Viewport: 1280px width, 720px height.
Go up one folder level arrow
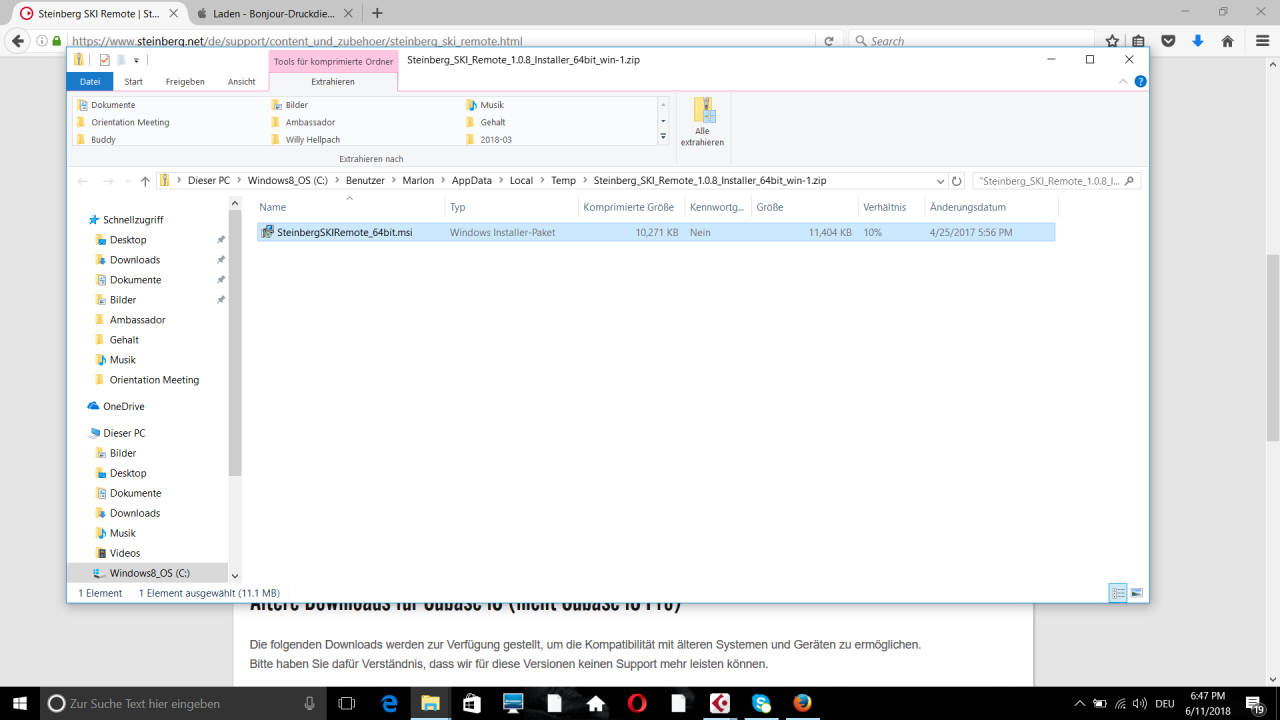pos(145,181)
